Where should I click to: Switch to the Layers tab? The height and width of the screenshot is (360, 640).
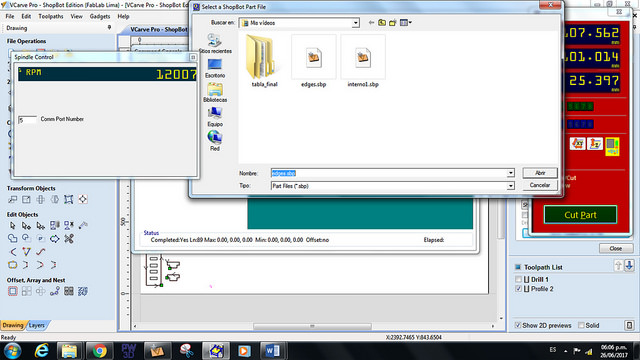[37, 325]
